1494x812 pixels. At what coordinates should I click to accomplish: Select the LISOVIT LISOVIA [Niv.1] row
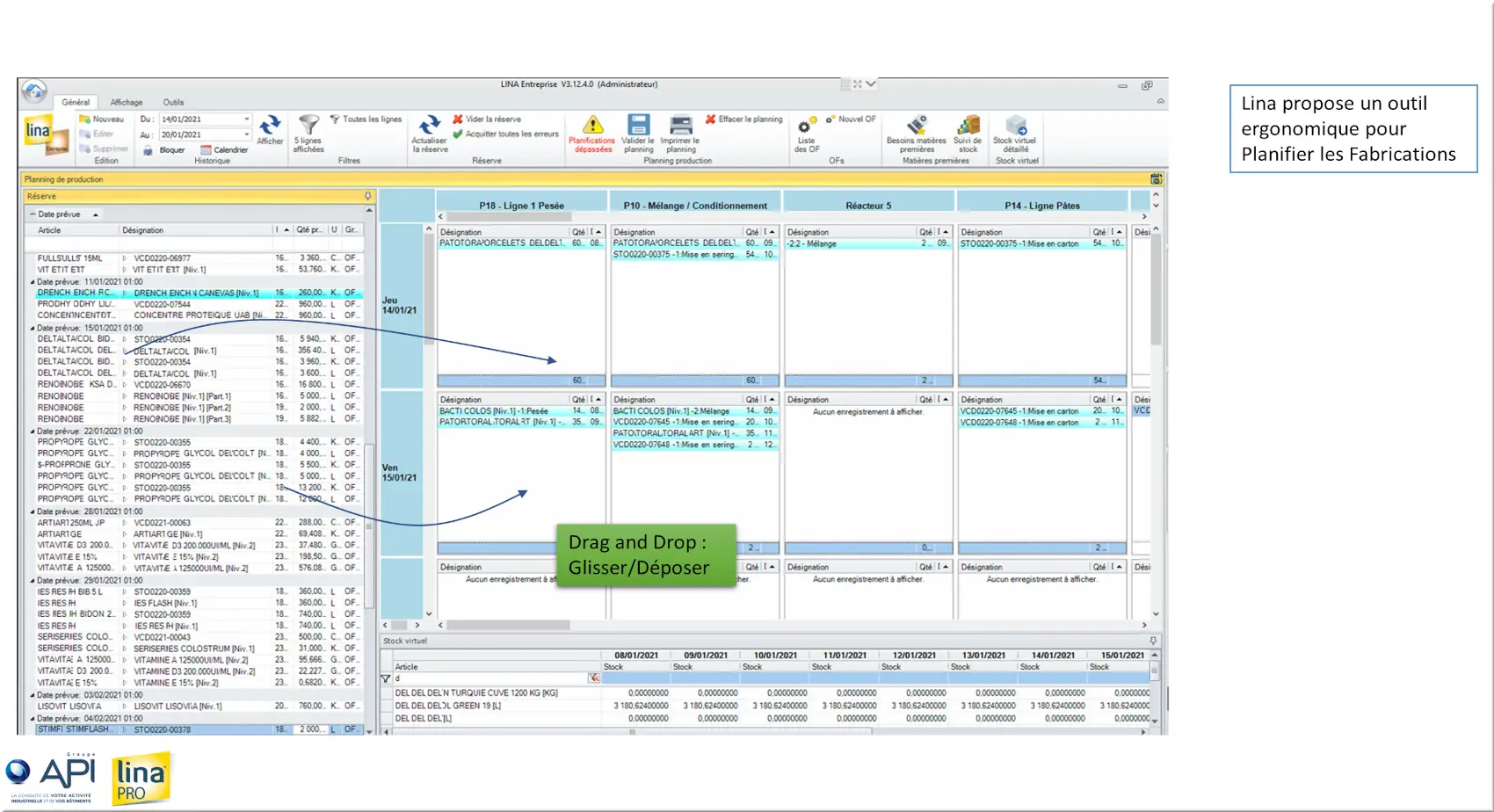(198, 707)
